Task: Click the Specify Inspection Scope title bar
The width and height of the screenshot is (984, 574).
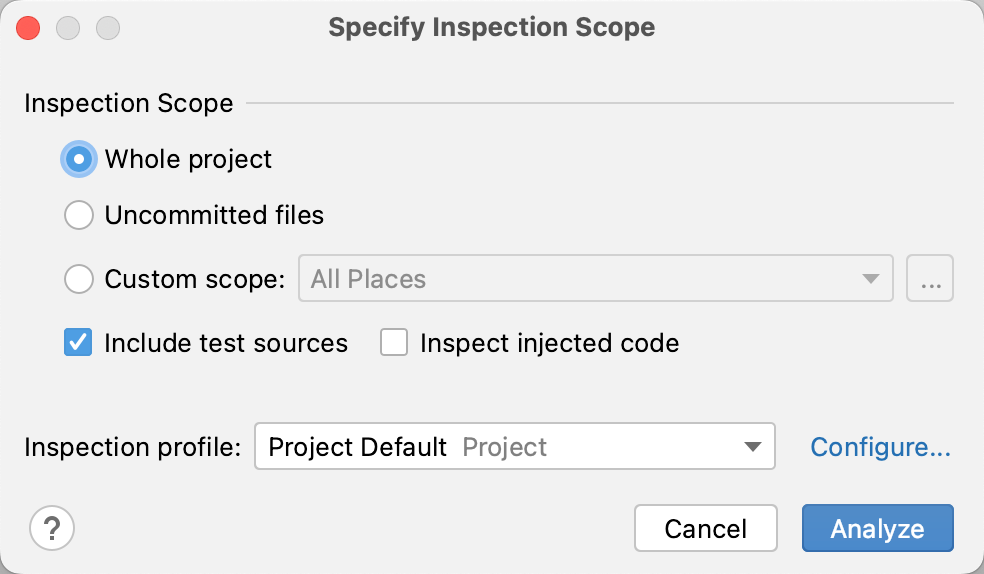Action: pos(491,28)
